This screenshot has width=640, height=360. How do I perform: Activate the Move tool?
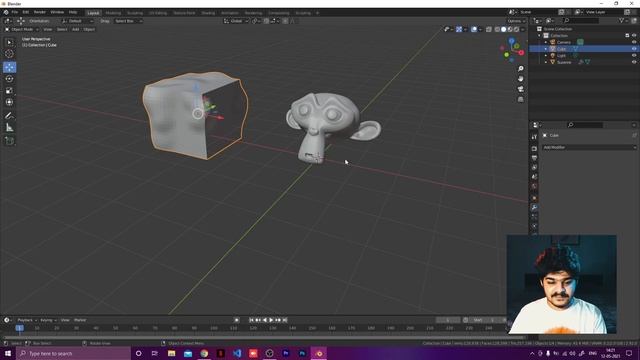coord(9,67)
